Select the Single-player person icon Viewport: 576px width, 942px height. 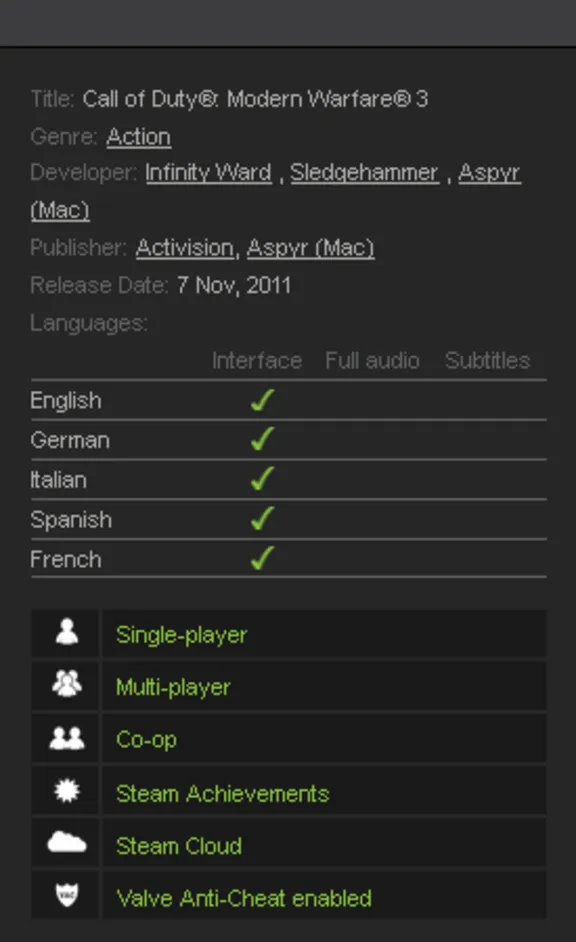click(65, 634)
